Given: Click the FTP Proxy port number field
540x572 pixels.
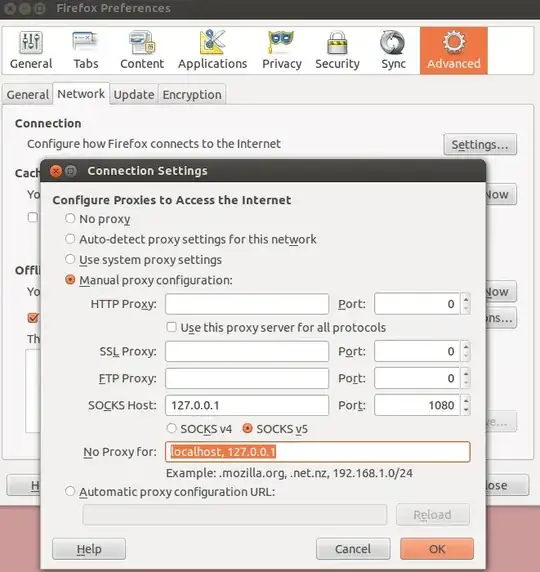Looking at the screenshot, I should (x=417, y=378).
